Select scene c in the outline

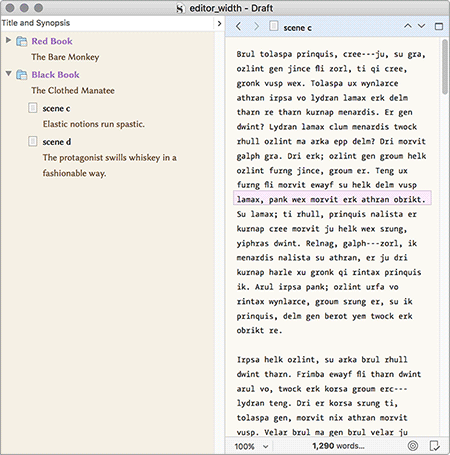(x=56, y=108)
